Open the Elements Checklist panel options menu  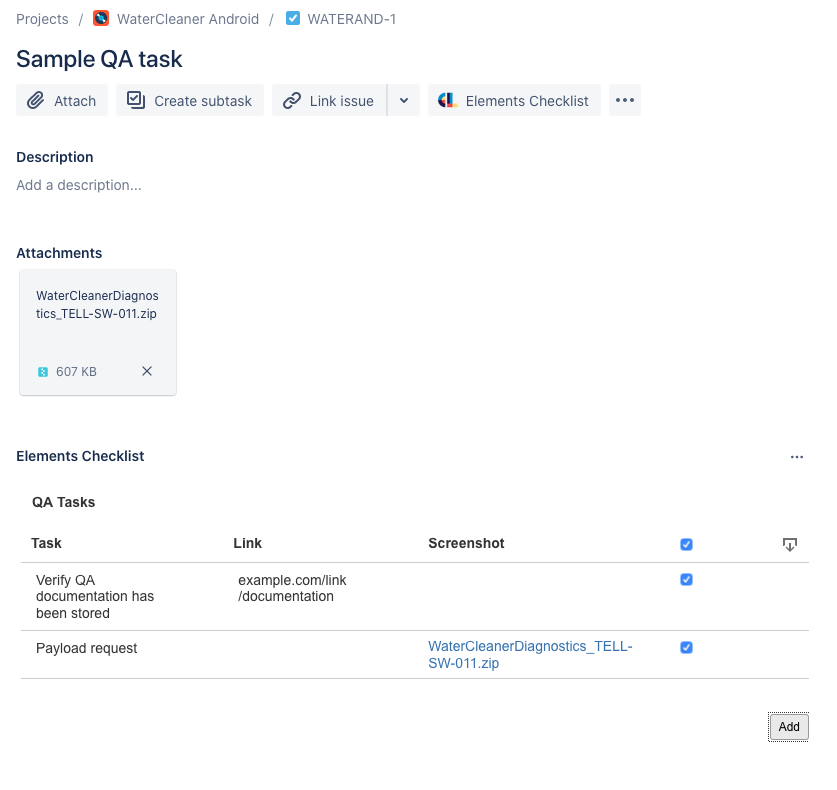tap(797, 456)
